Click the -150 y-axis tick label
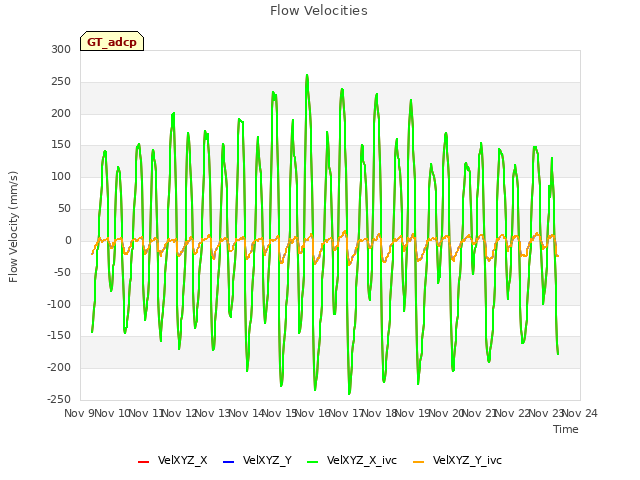 coord(59,336)
